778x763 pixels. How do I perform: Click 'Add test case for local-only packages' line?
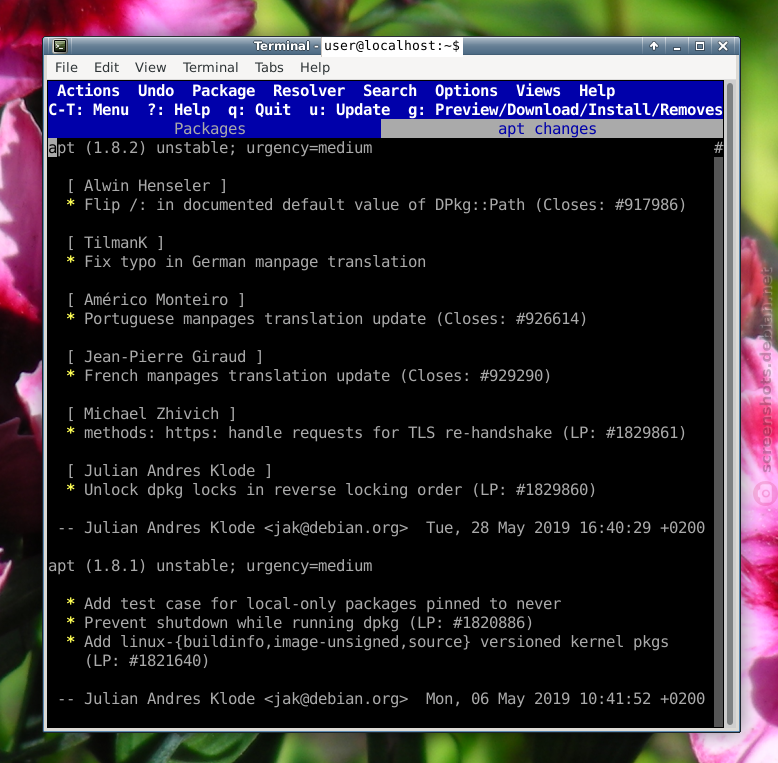point(313,604)
